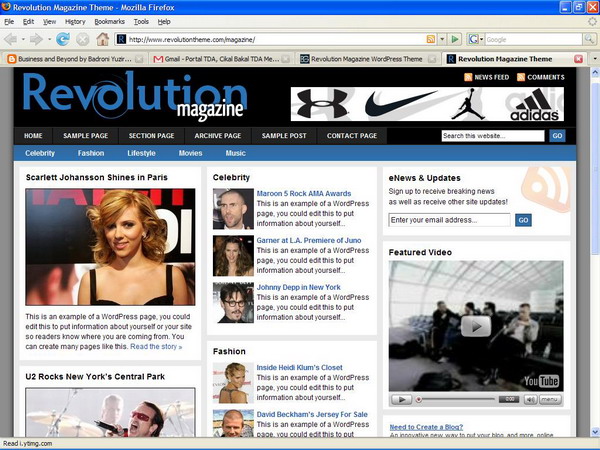Open the History menu
The image size is (600, 450).
(75, 22)
